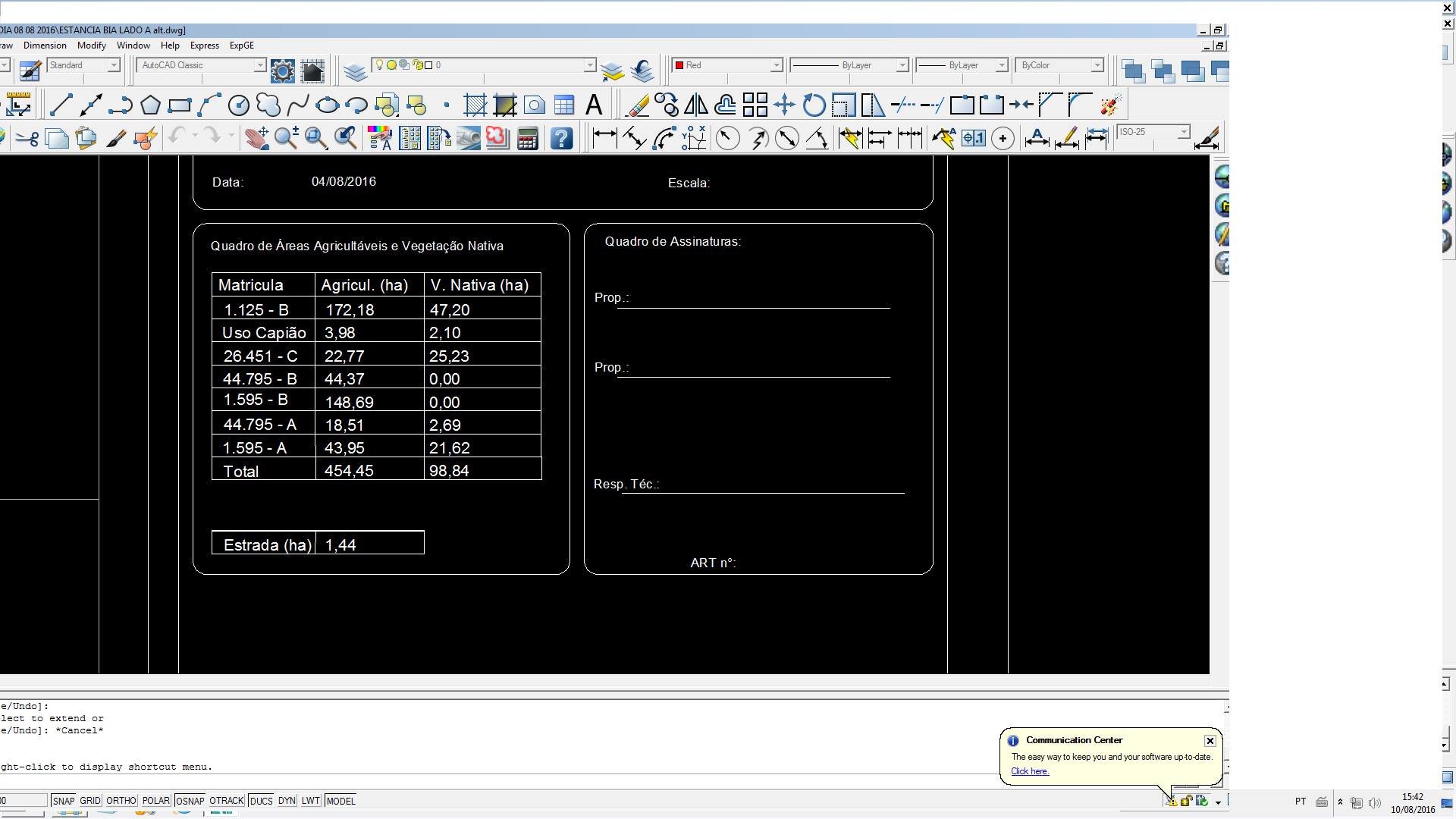
Task: Toggle ORTHO mode
Action: (121, 801)
